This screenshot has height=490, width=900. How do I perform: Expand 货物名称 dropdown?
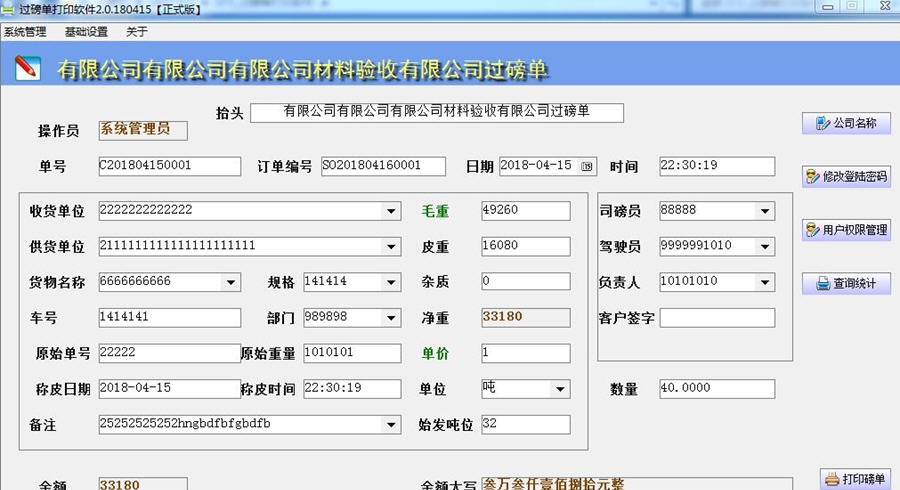point(231,282)
